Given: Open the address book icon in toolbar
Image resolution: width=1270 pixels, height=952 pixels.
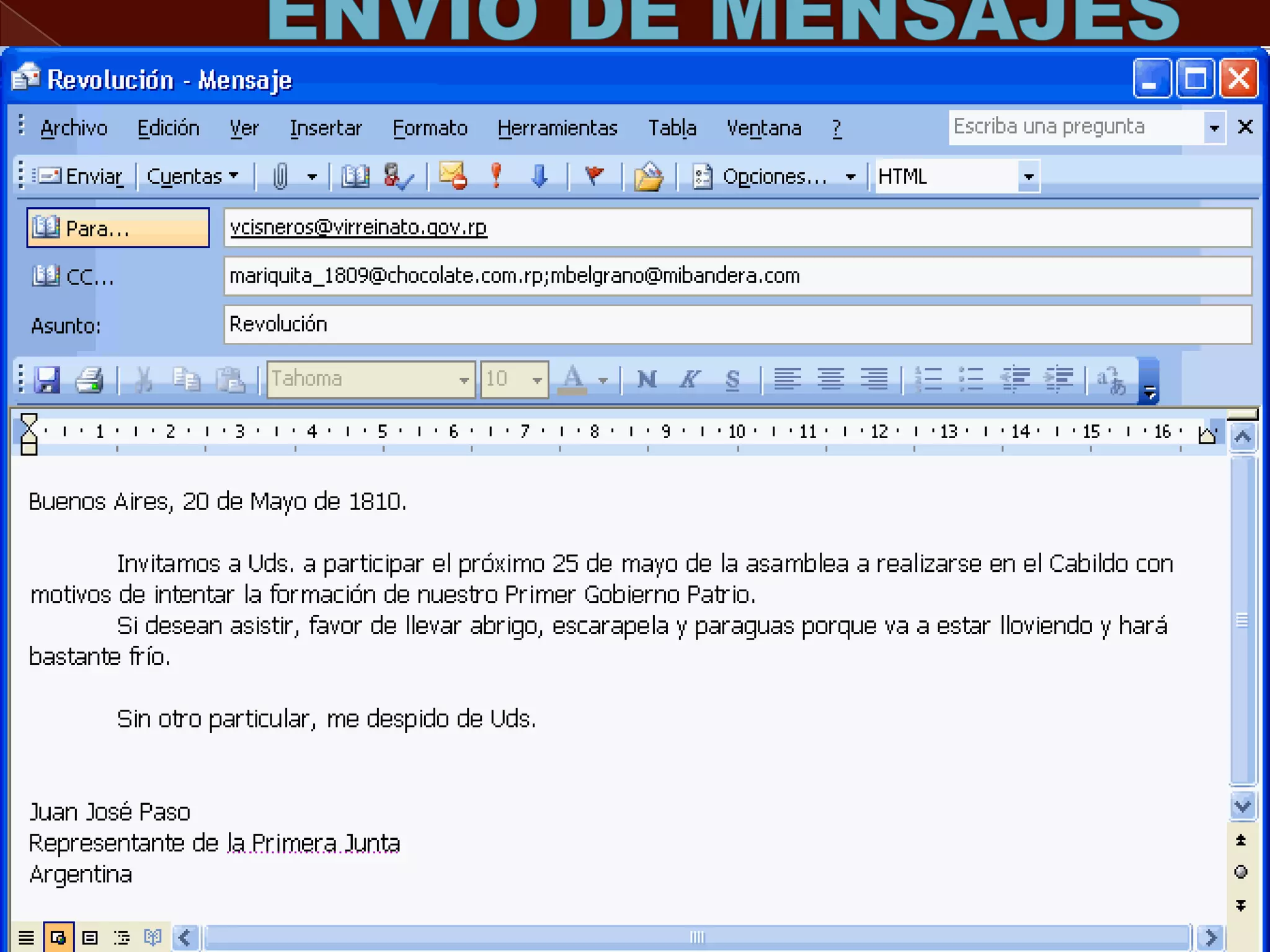Looking at the screenshot, I should [x=355, y=177].
